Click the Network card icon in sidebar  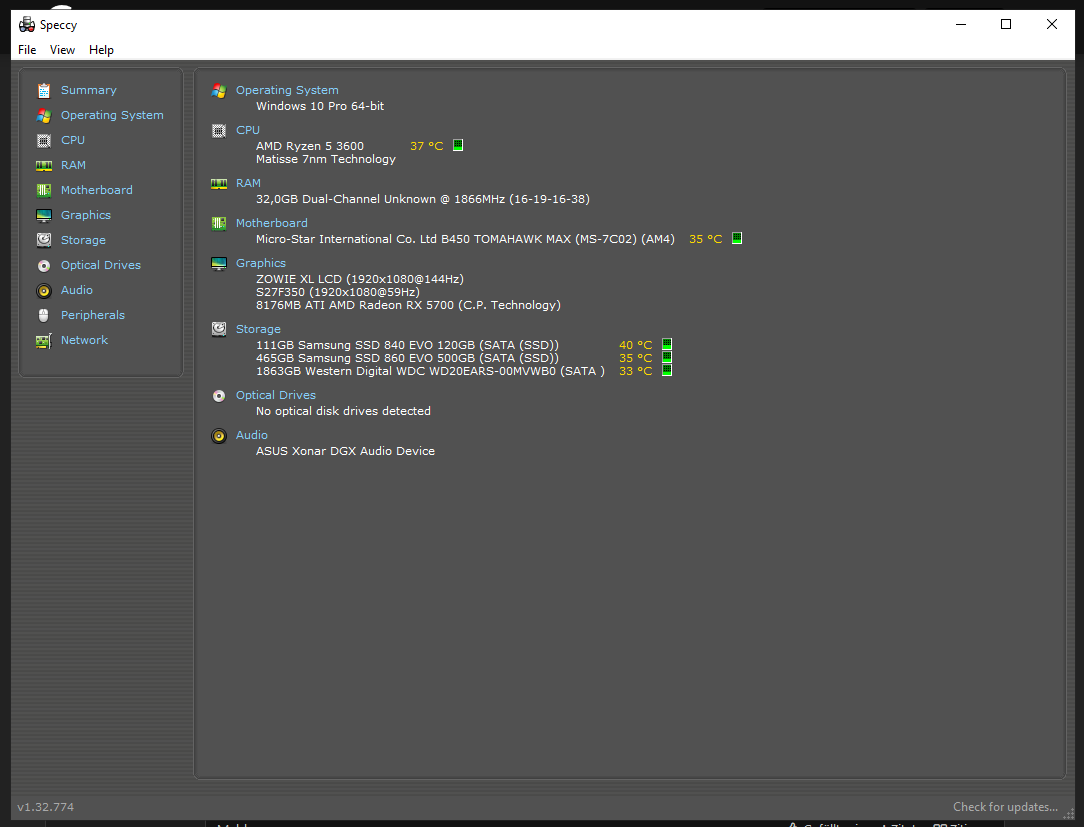pyautogui.click(x=44, y=340)
